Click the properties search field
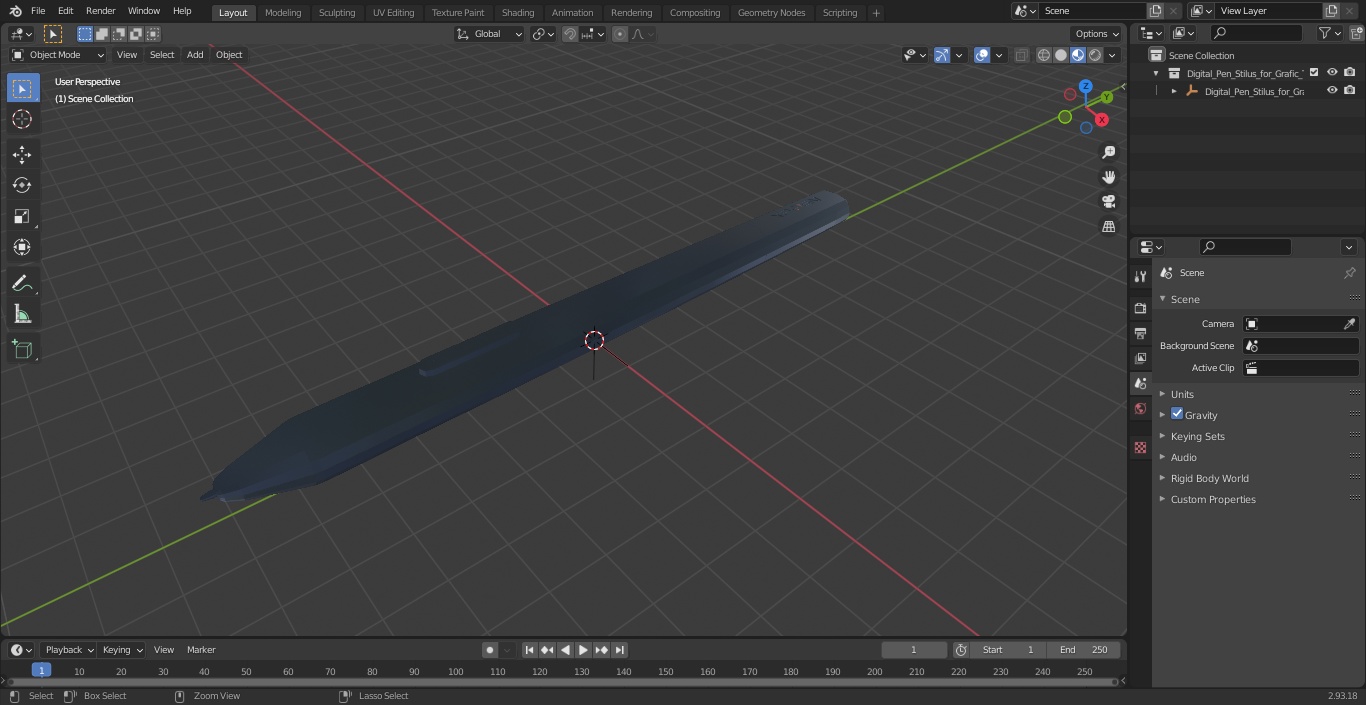This screenshot has width=1366, height=705. [x=1245, y=247]
